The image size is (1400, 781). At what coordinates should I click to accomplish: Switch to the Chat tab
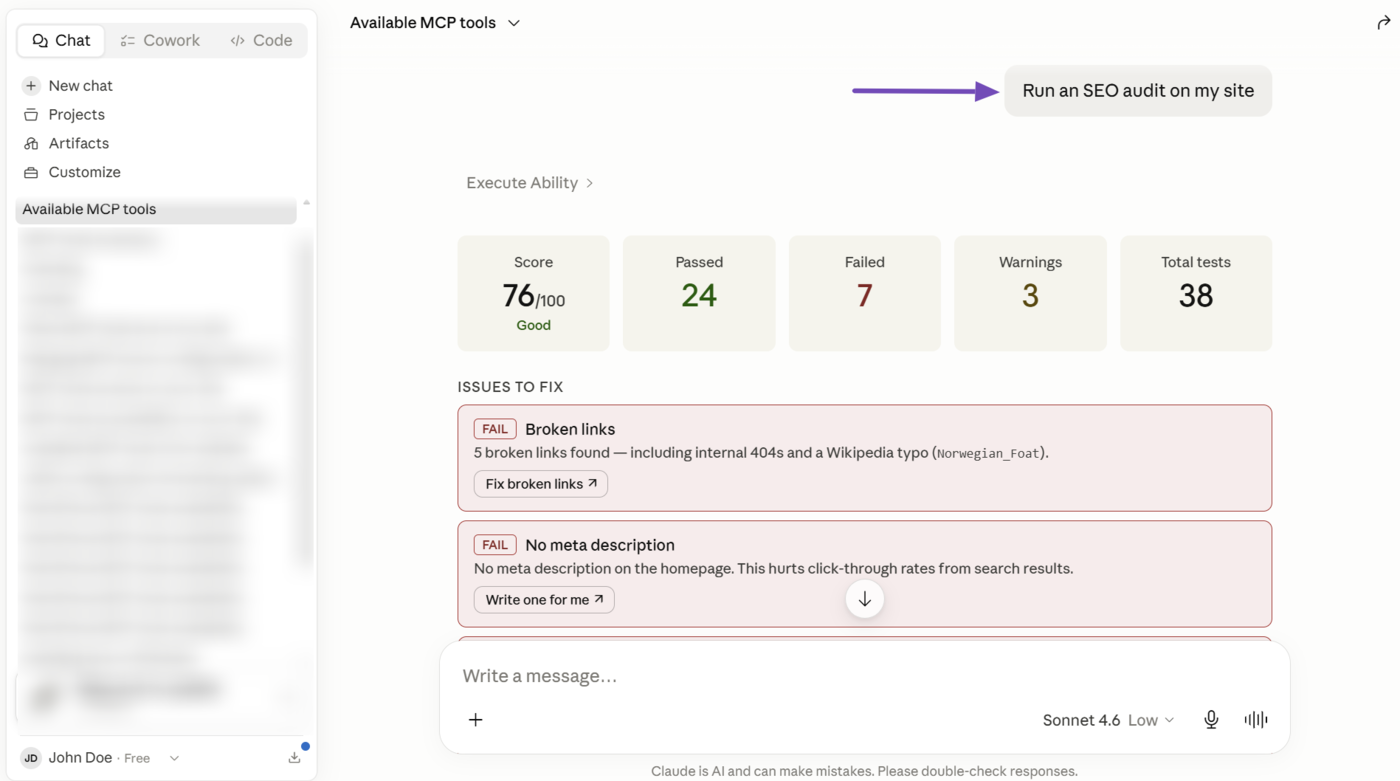pyautogui.click(x=61, y=41)
